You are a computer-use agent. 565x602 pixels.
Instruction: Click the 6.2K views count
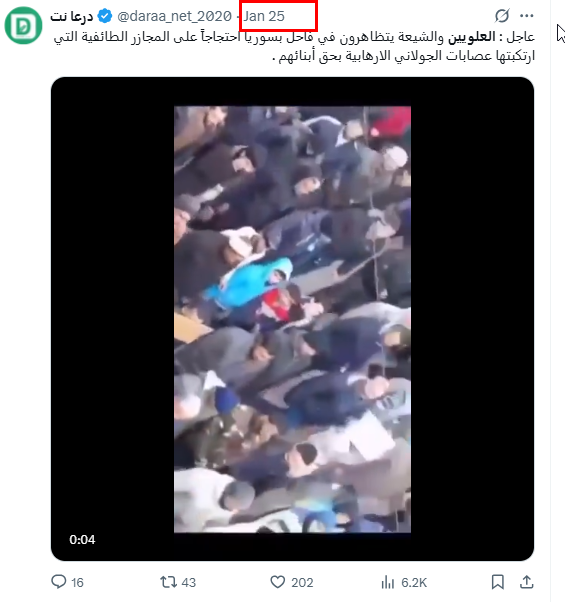click(x=414, y=582)
